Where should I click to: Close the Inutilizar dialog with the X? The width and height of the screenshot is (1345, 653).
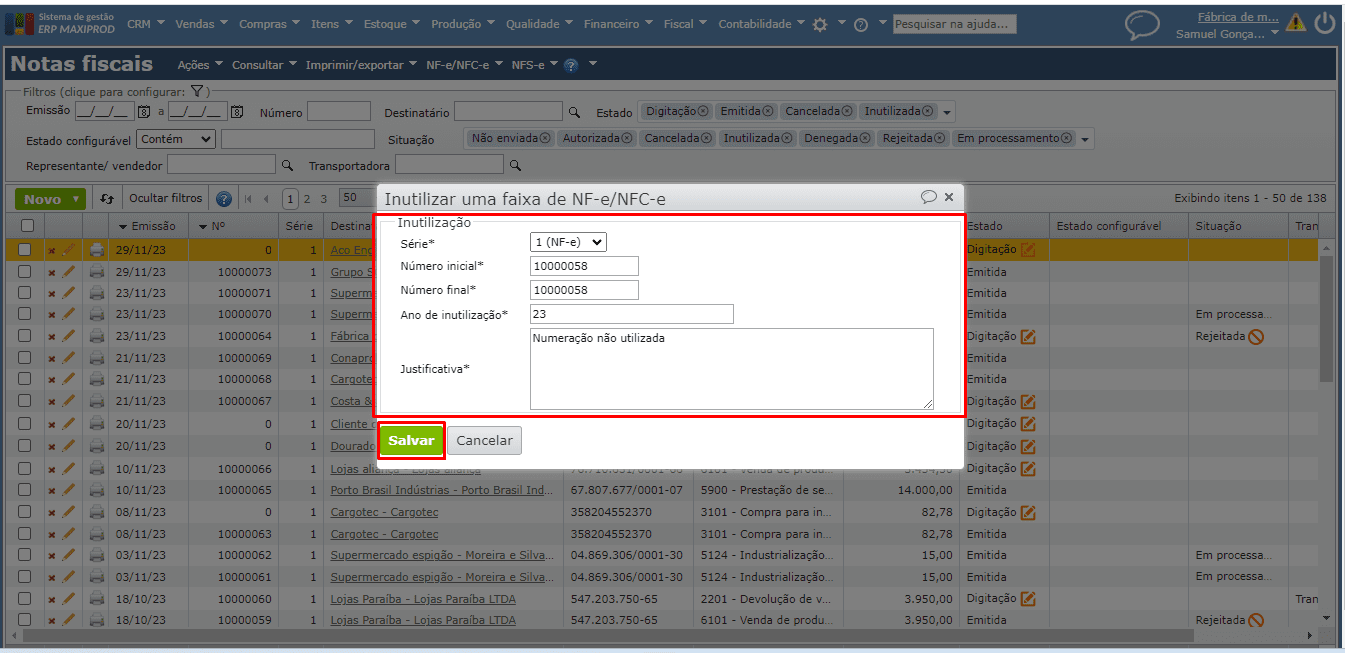949,197
